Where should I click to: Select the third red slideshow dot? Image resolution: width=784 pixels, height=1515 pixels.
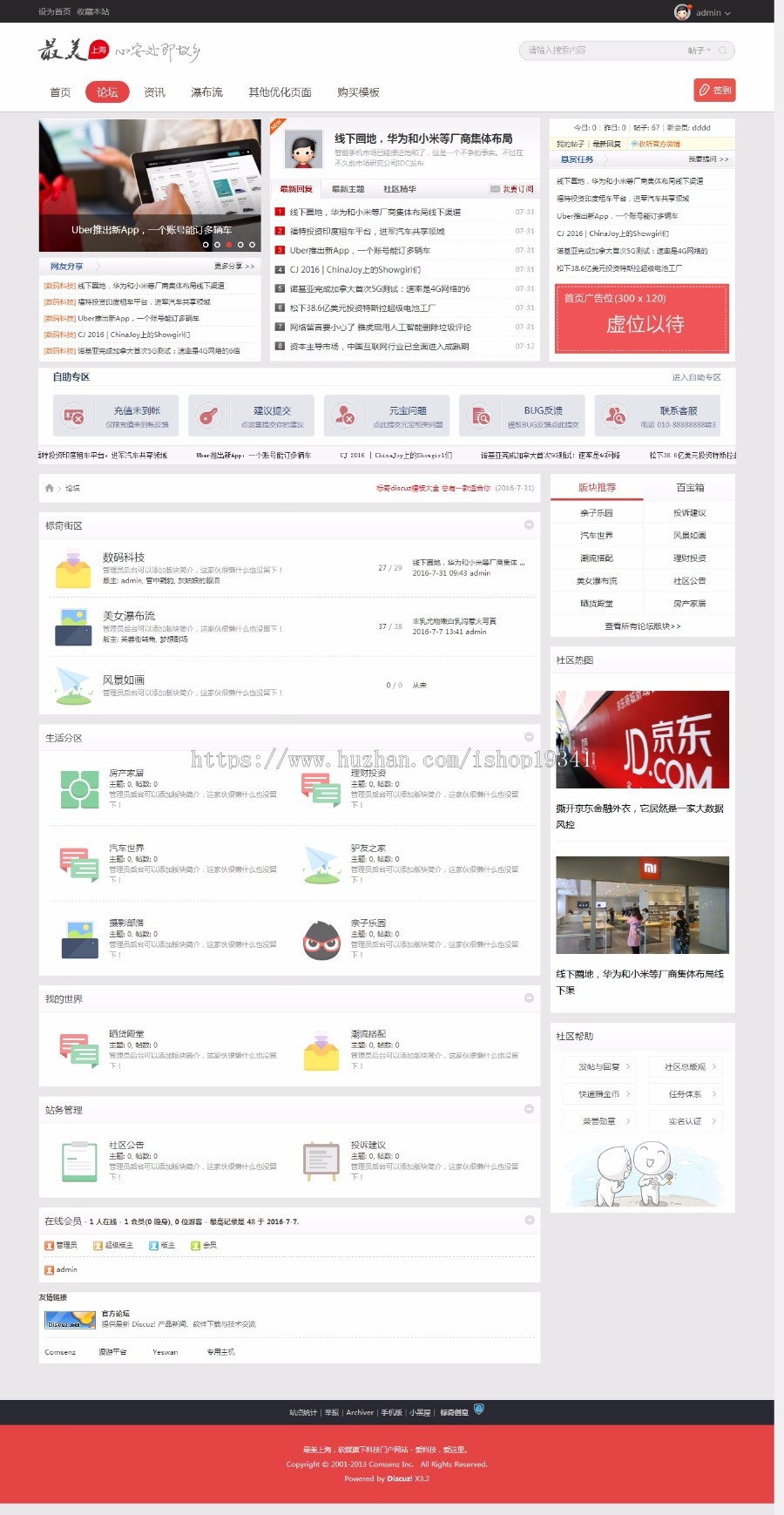coord(229,245)
